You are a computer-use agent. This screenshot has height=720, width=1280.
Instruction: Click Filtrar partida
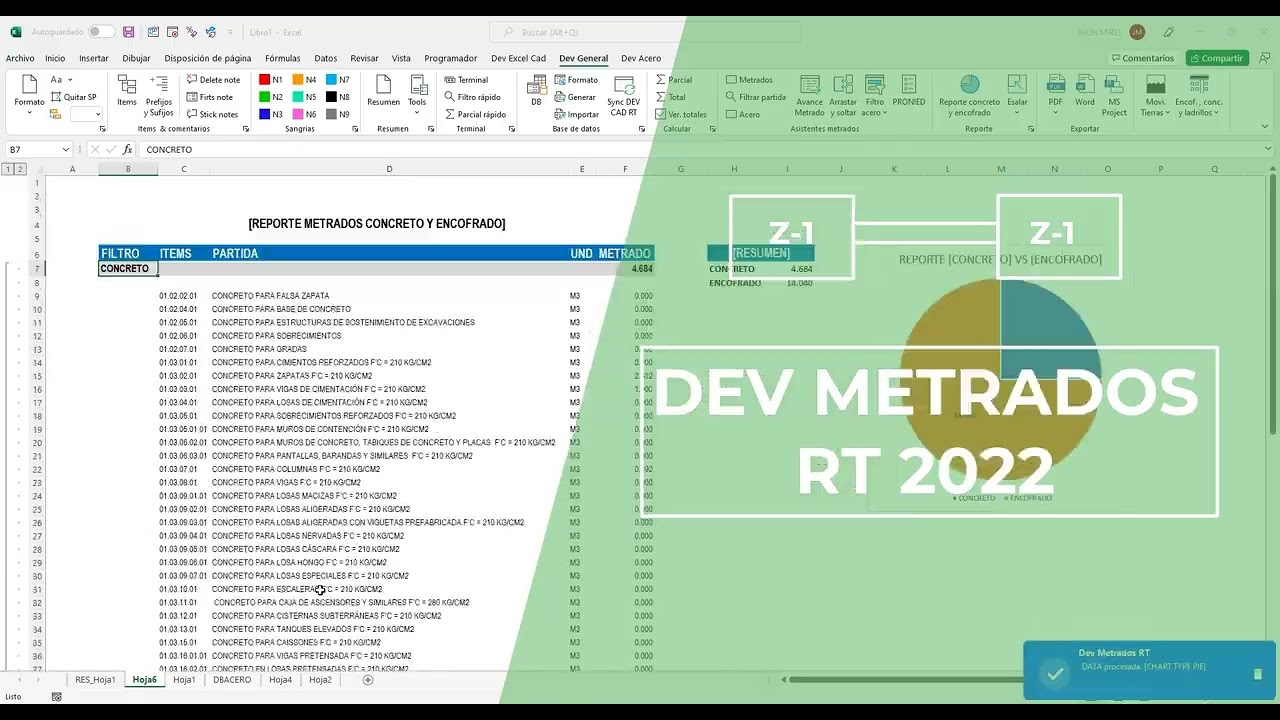pos(756,97)
